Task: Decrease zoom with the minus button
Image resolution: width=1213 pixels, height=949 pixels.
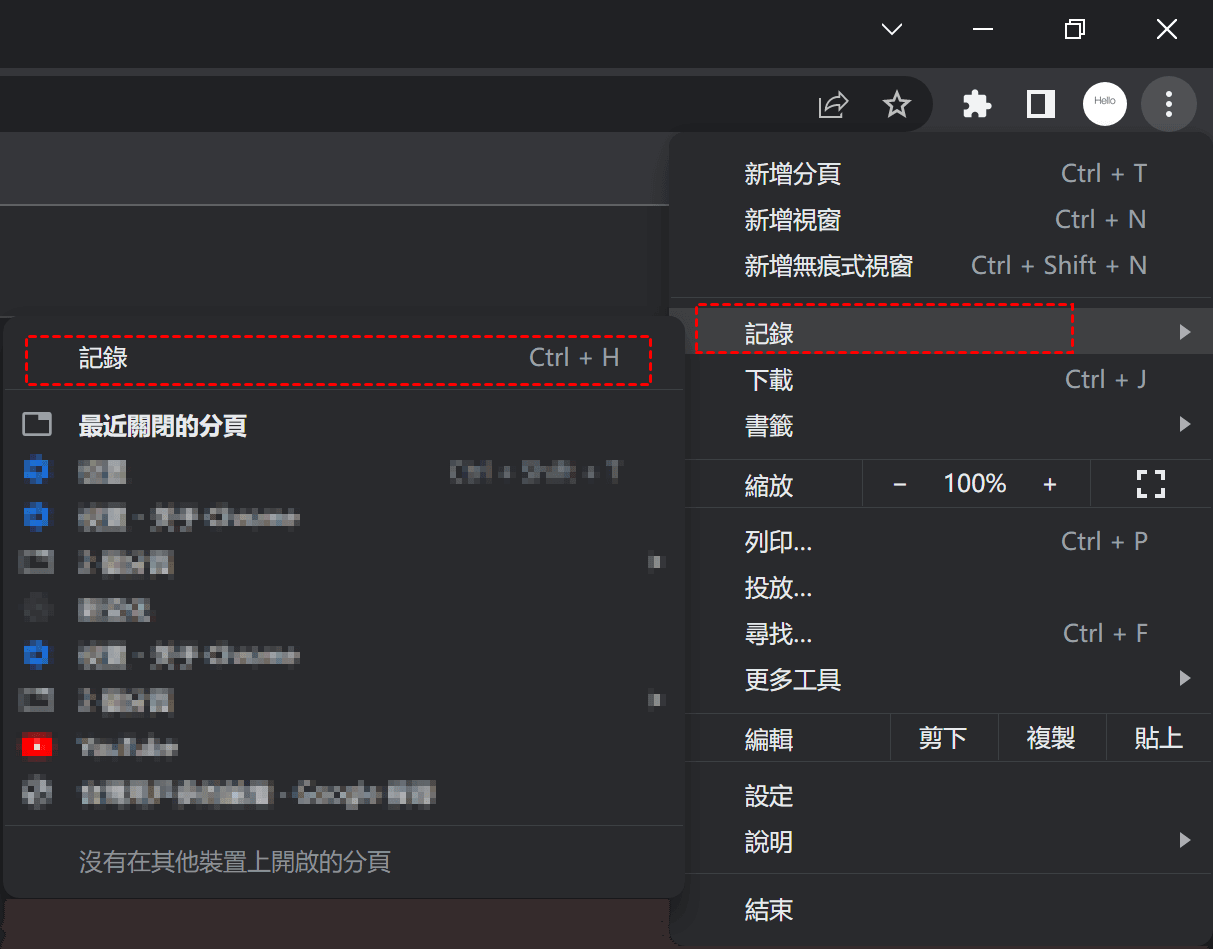Action: 900,485
